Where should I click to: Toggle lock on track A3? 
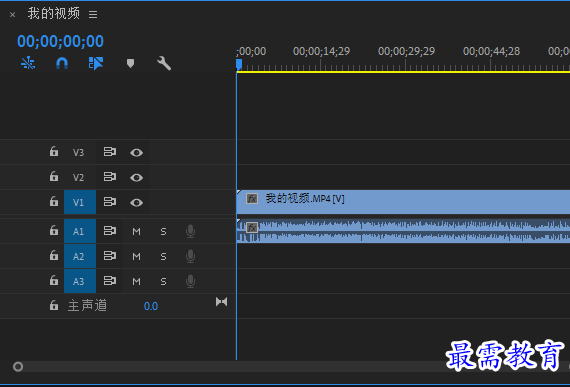pos(54,281)
